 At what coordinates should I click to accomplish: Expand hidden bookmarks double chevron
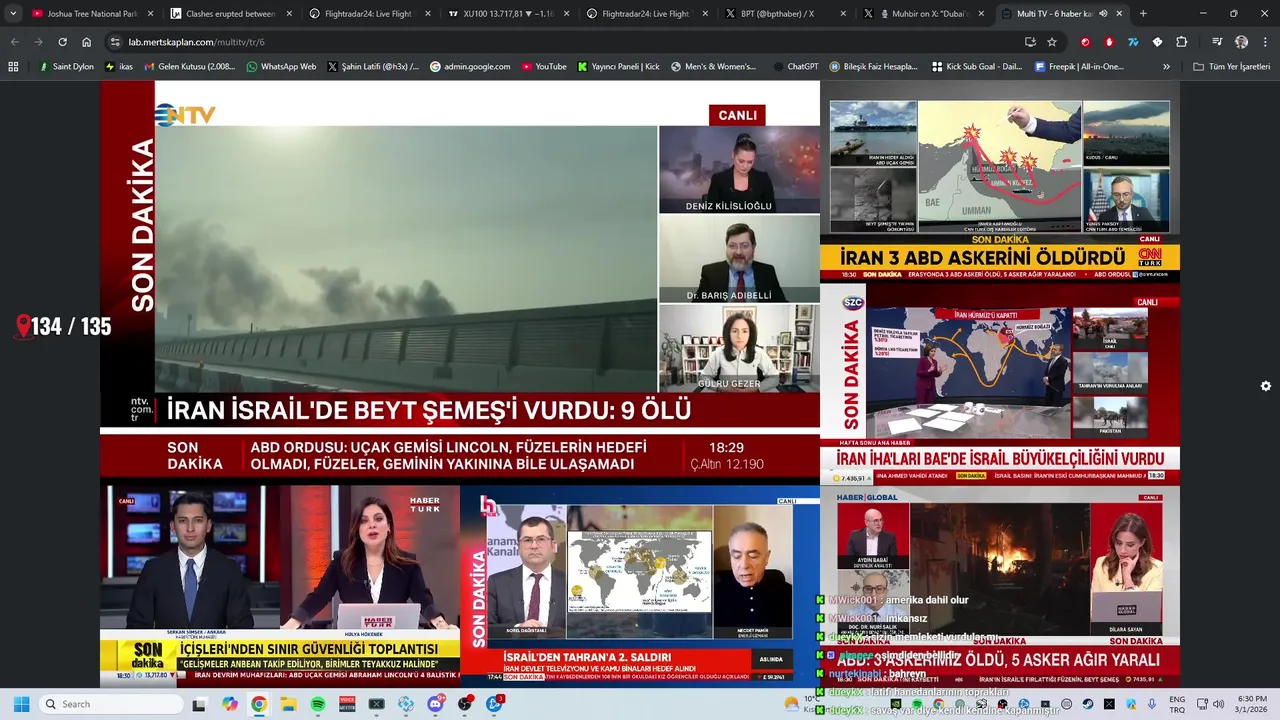coord(1166,67)
